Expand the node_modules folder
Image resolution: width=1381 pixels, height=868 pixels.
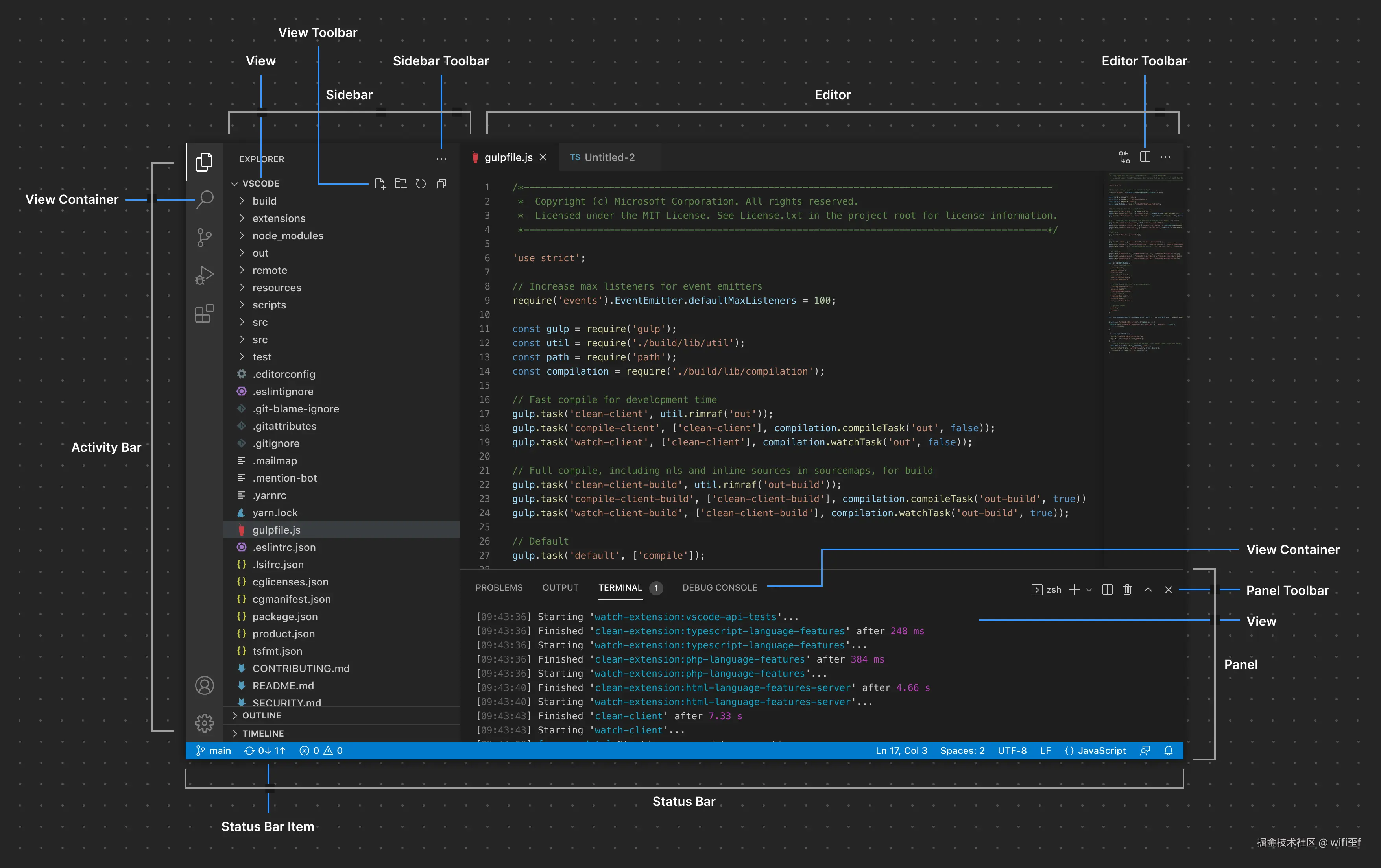pyautogui.click(x=287, y=236)
